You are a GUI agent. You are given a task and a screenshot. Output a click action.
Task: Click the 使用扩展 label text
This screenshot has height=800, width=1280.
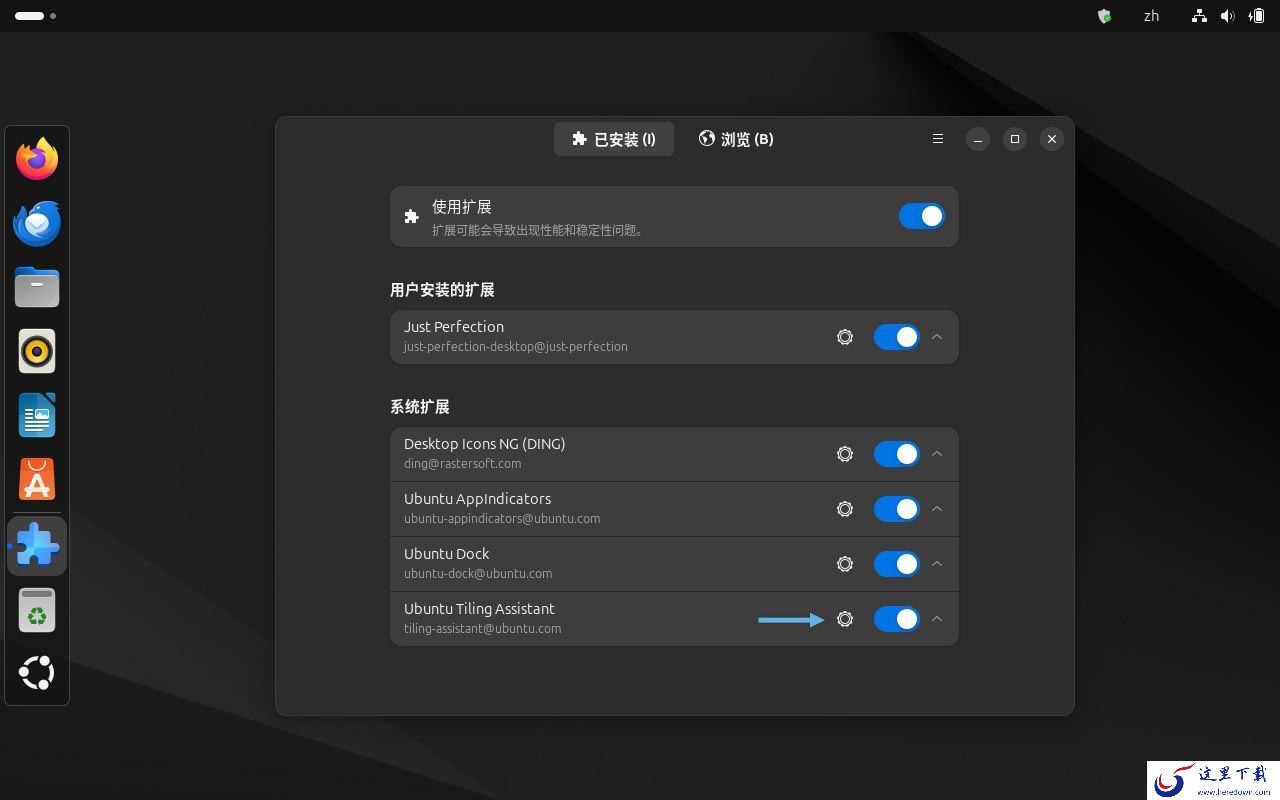pyautogui.click(x=462, y=207)
